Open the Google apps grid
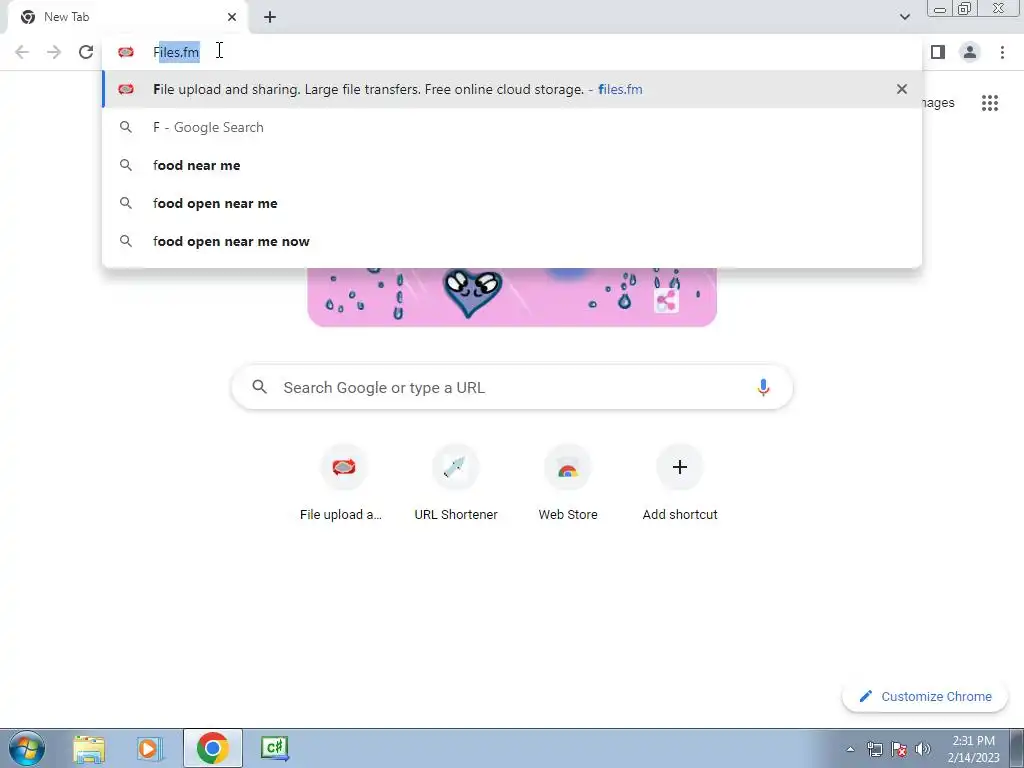The height and width of the screenshot is (768, 1024). coord(990,103)
